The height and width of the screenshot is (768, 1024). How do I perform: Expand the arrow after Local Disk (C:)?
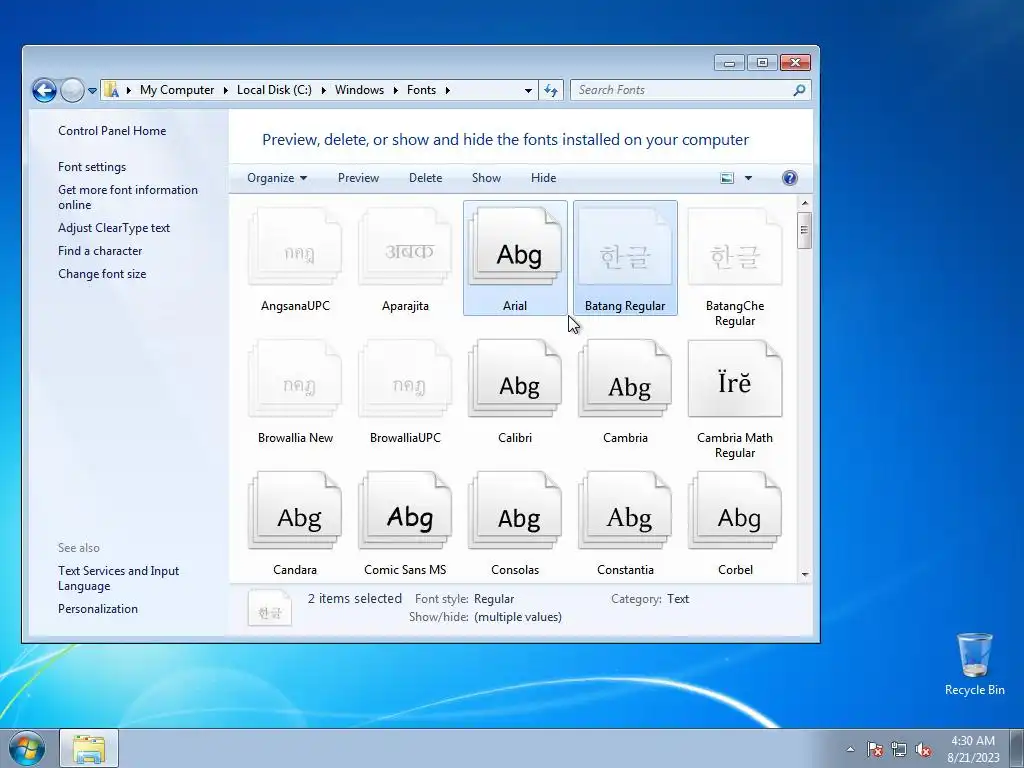click(x=323, y=90)
